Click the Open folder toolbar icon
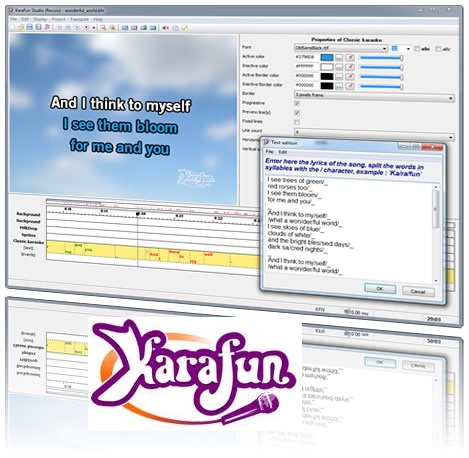 tap(21, 27)
